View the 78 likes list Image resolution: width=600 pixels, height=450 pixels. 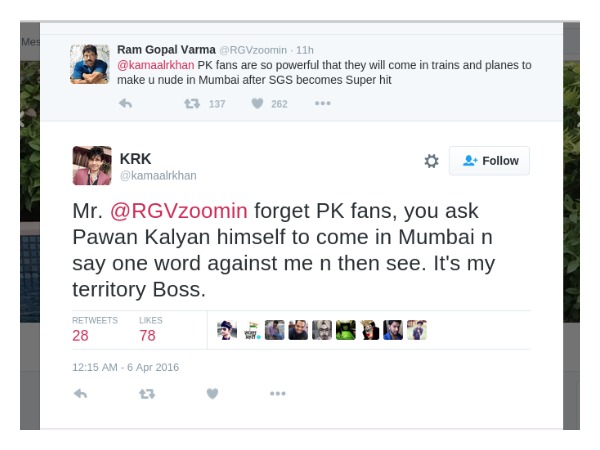(x=148, y=336)
